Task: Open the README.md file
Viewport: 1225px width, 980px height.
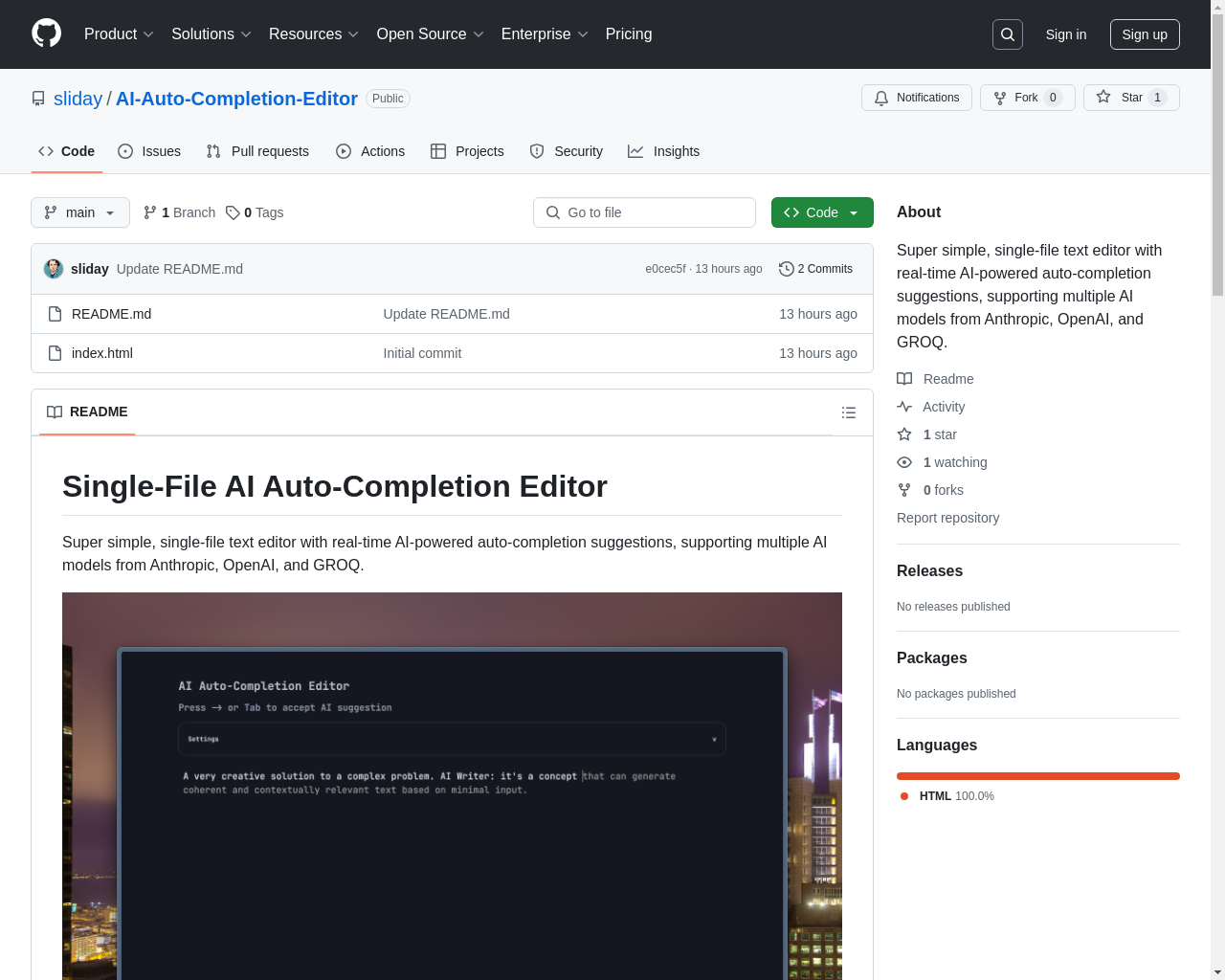Action: (x=111, y=314)
